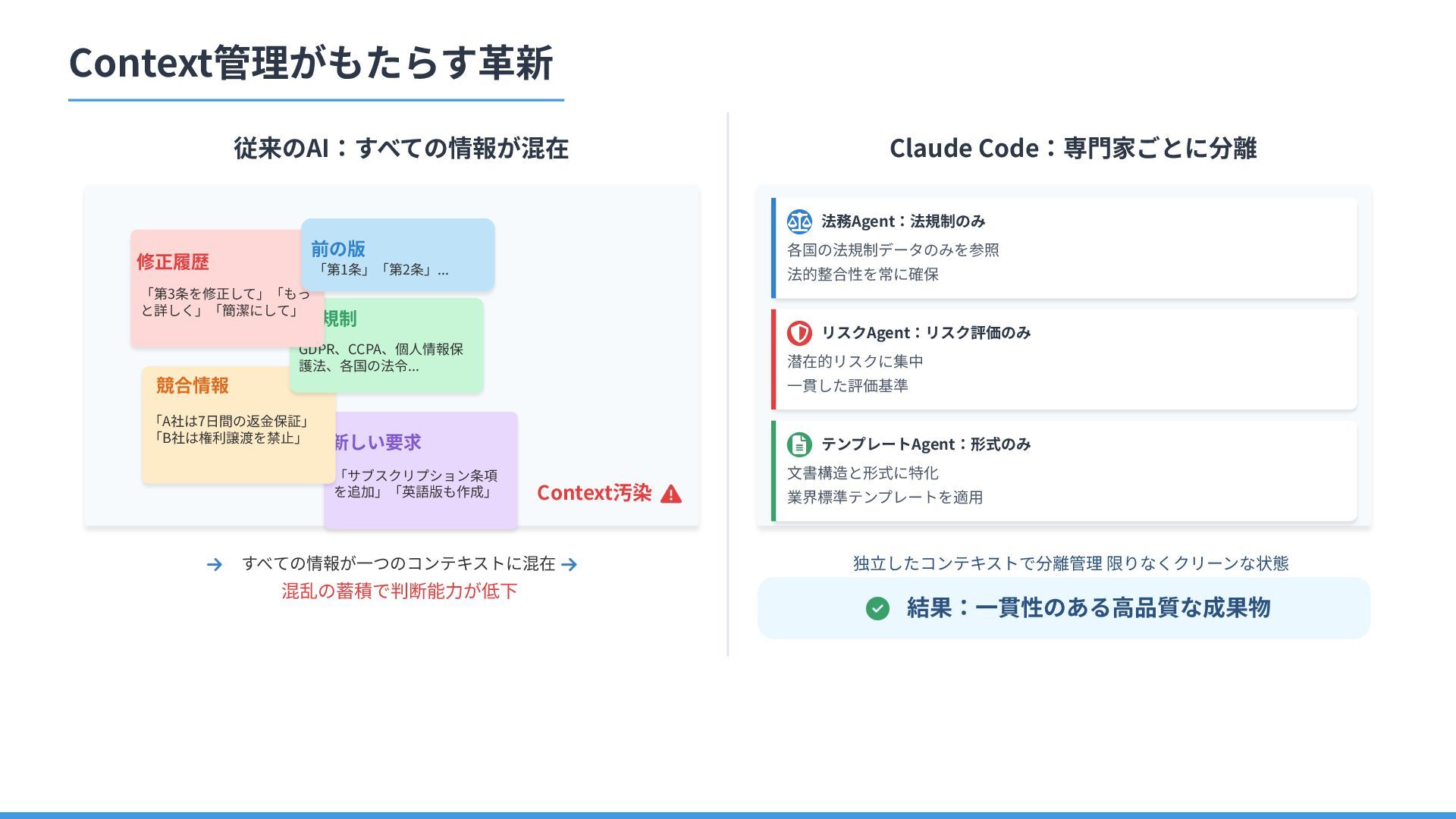Click the line 潜在的リスクに集中
The height and width of the screenshot is (819, 1456).
(x=855, y=362)
